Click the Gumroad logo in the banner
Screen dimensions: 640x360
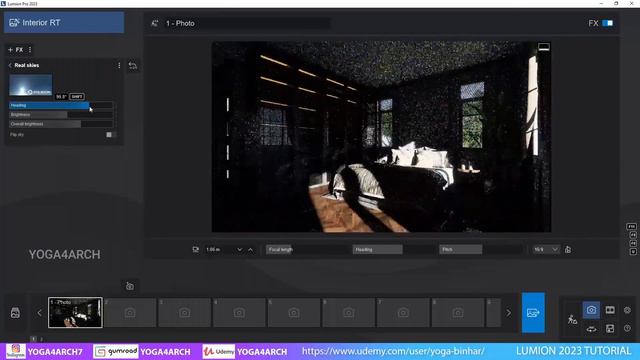pos(116,351)
